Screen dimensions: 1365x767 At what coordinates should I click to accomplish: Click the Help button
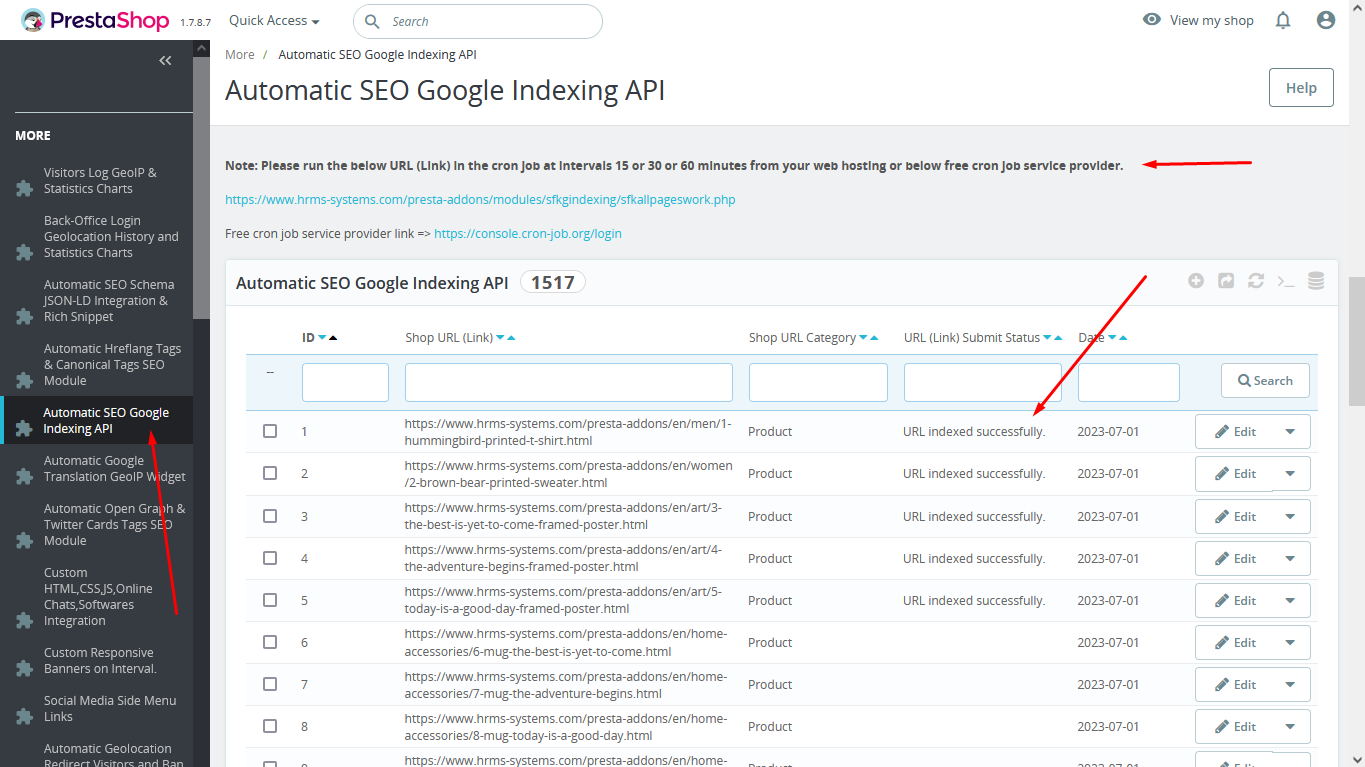pyautogui.click(x=1301, y=88)
